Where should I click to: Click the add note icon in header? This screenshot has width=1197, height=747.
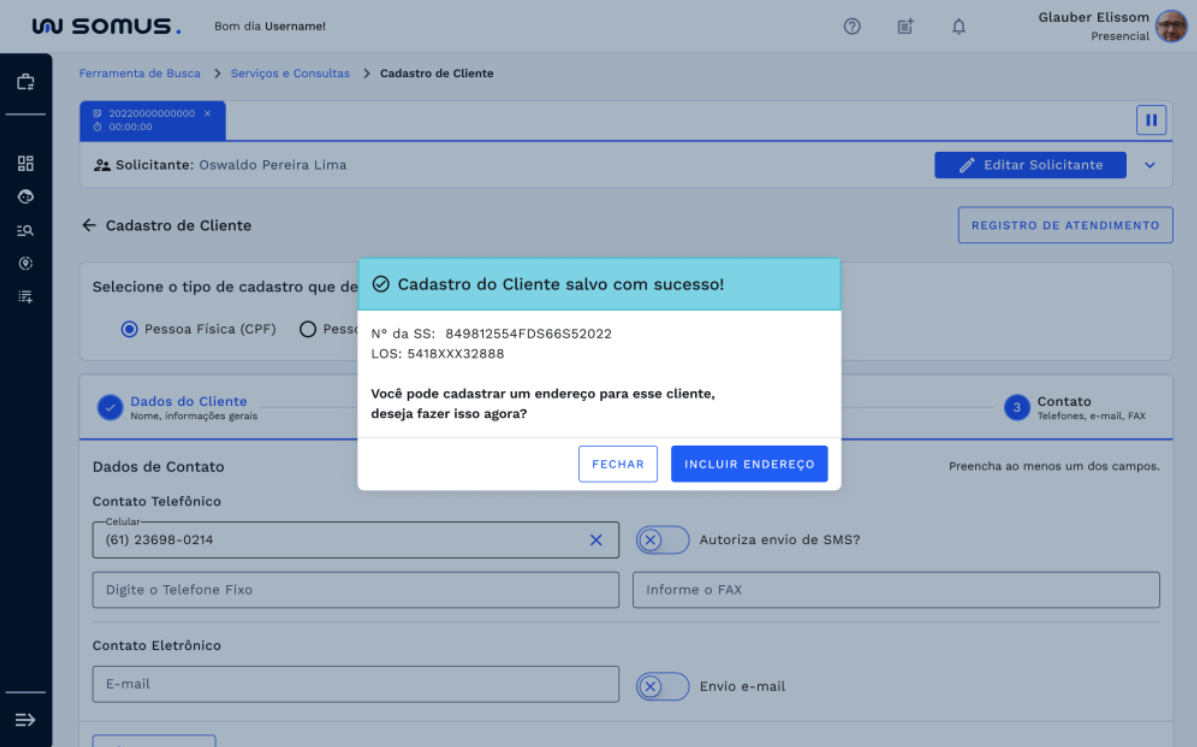905,27
